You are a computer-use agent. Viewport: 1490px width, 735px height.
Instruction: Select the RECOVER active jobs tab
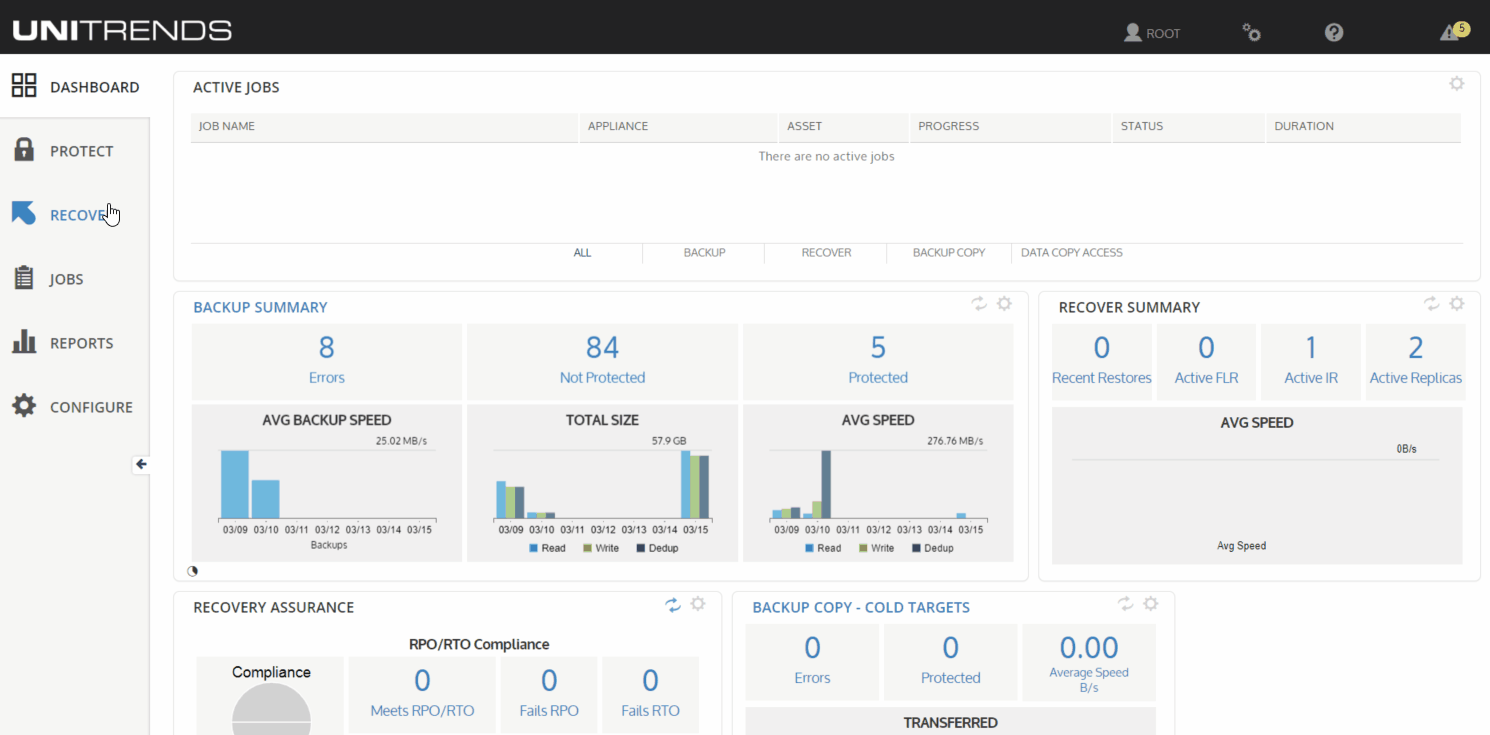(826, 253)
